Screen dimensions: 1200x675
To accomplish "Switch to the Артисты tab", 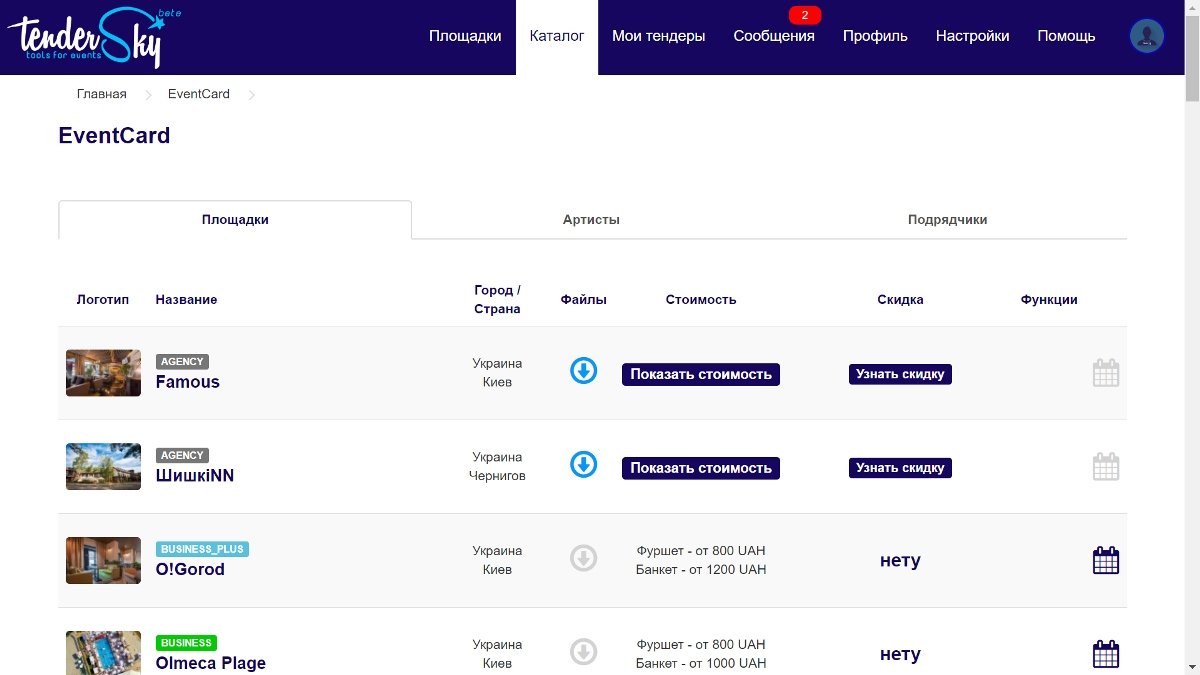I will [591, 220].
